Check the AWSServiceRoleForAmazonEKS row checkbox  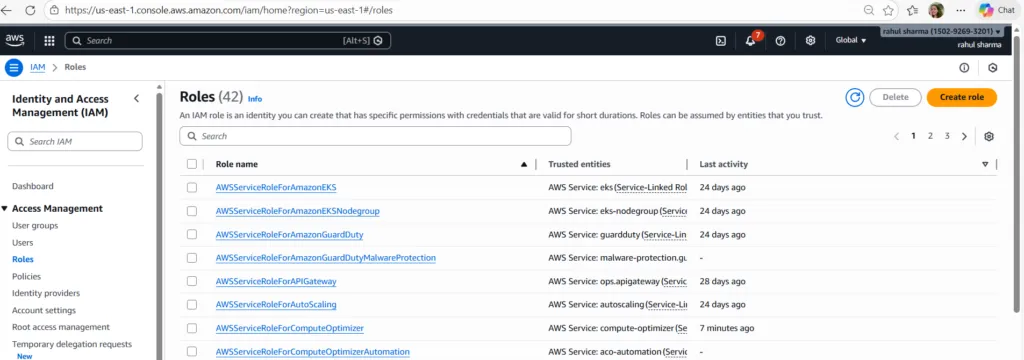191,188
